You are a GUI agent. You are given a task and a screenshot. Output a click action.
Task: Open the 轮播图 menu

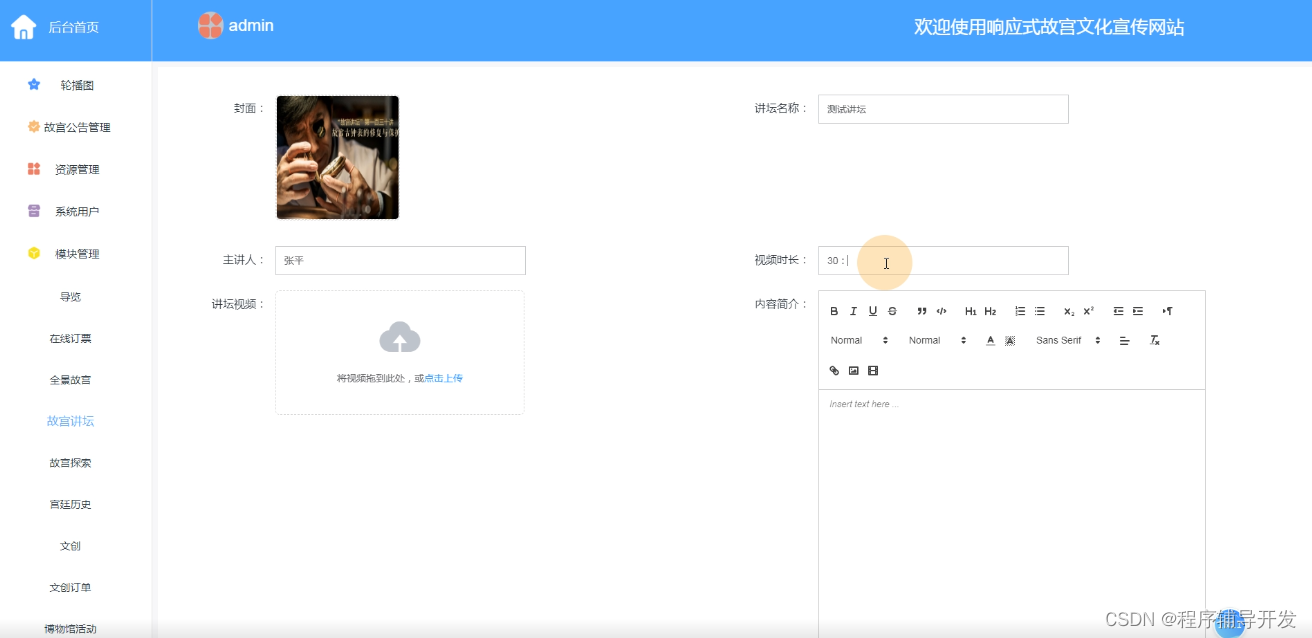[76, 85]
